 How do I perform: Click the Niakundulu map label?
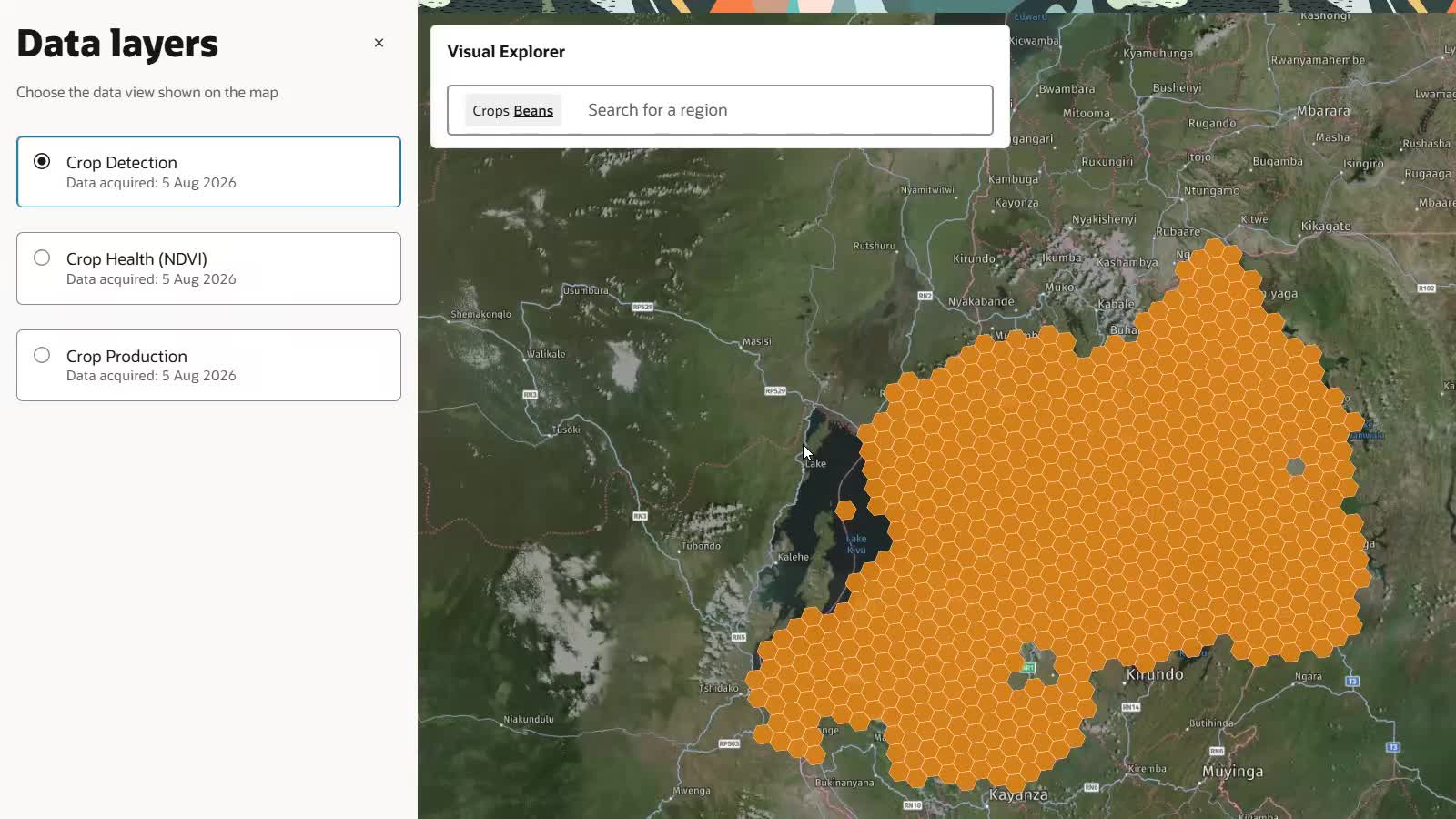click(529, 719)
